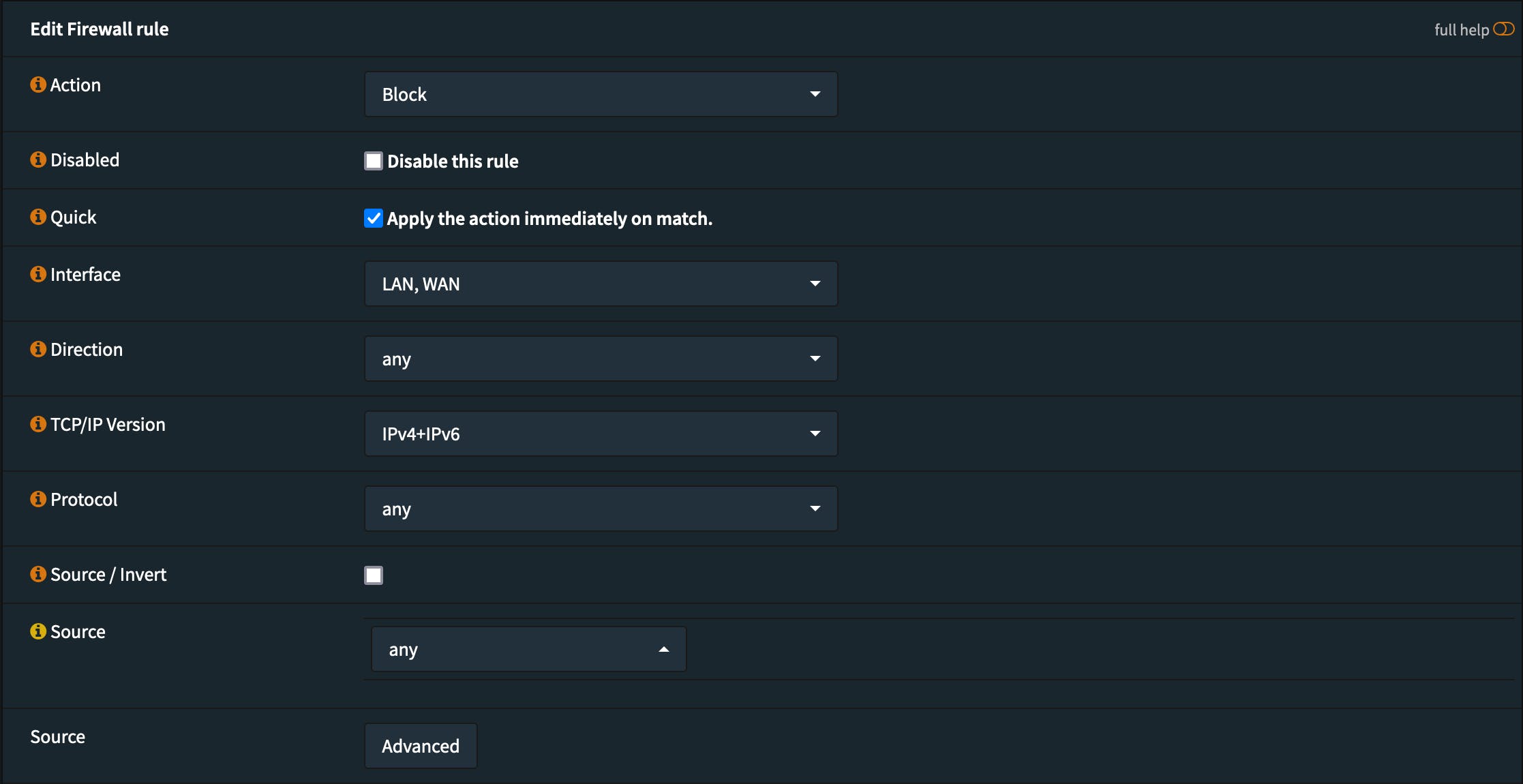The image size is (1523, 784).
Task: Click the info icon beside Disabled
Action: click(38, 160)
